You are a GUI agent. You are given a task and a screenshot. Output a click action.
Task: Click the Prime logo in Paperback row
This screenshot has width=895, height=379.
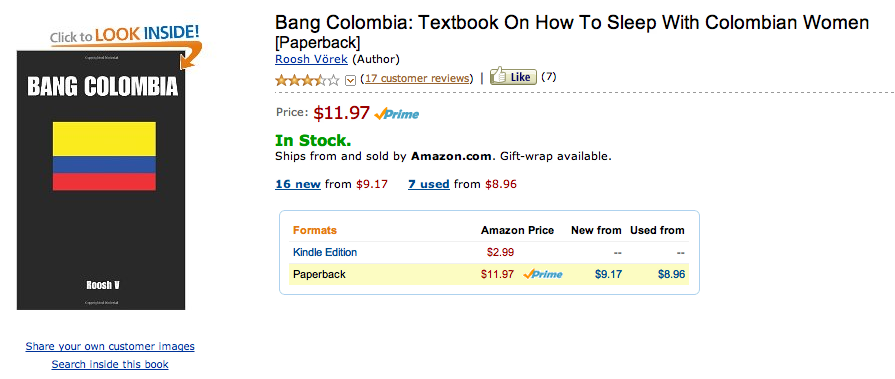pos(542,275)
